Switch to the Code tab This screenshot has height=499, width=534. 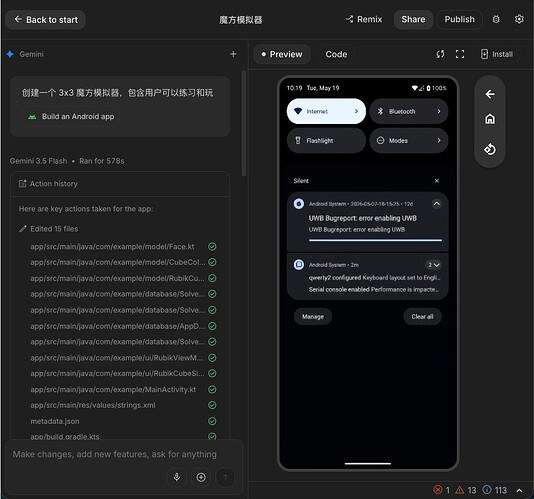[x=336, y=54]
